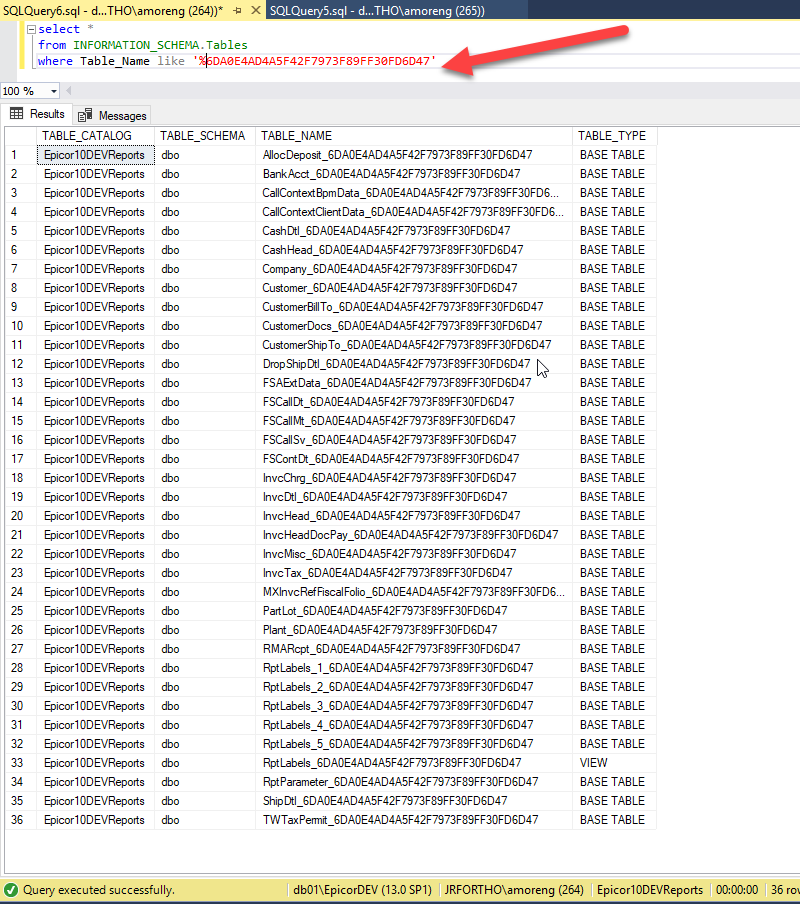Click the Plant table name cell
Screen dimensions: 800x904
tap(414, 631)
